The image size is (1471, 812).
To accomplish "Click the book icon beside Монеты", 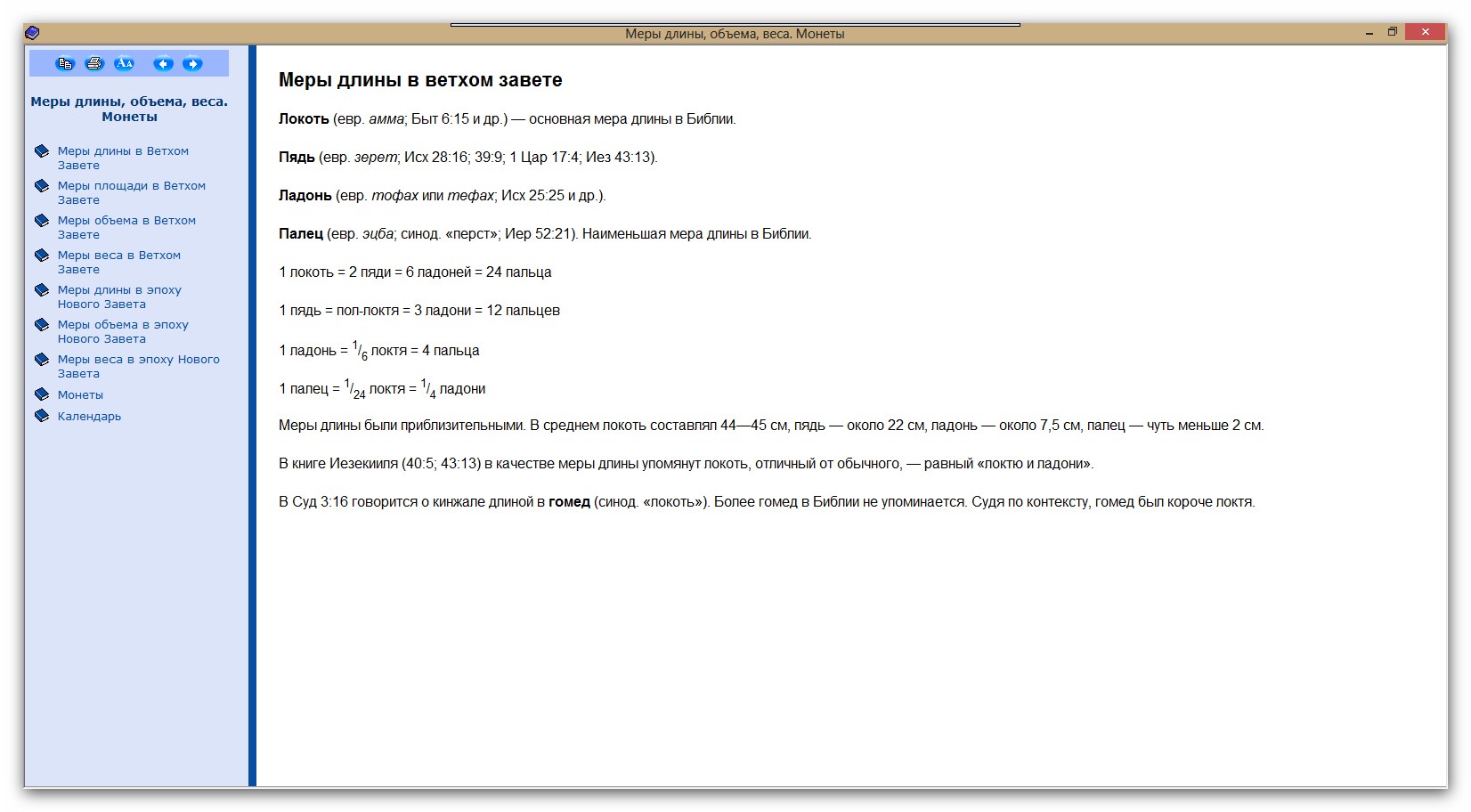I will click(x=42, y=394).
